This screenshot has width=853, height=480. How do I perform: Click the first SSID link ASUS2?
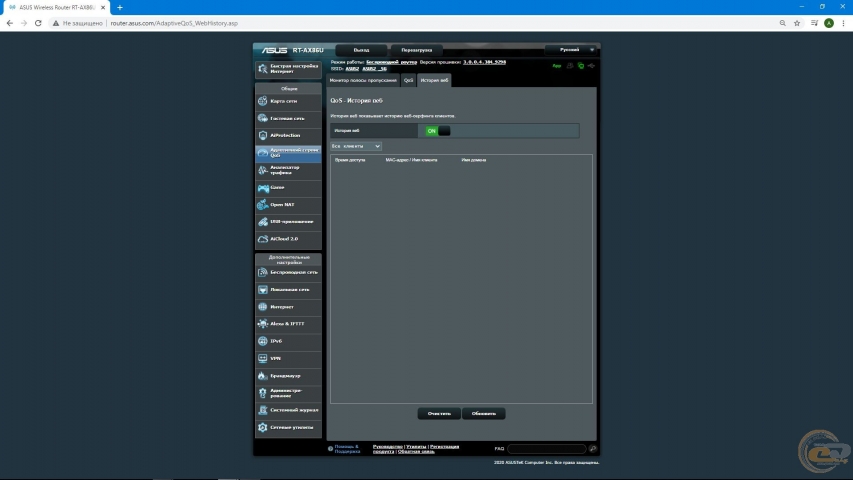tap(352, 69)
